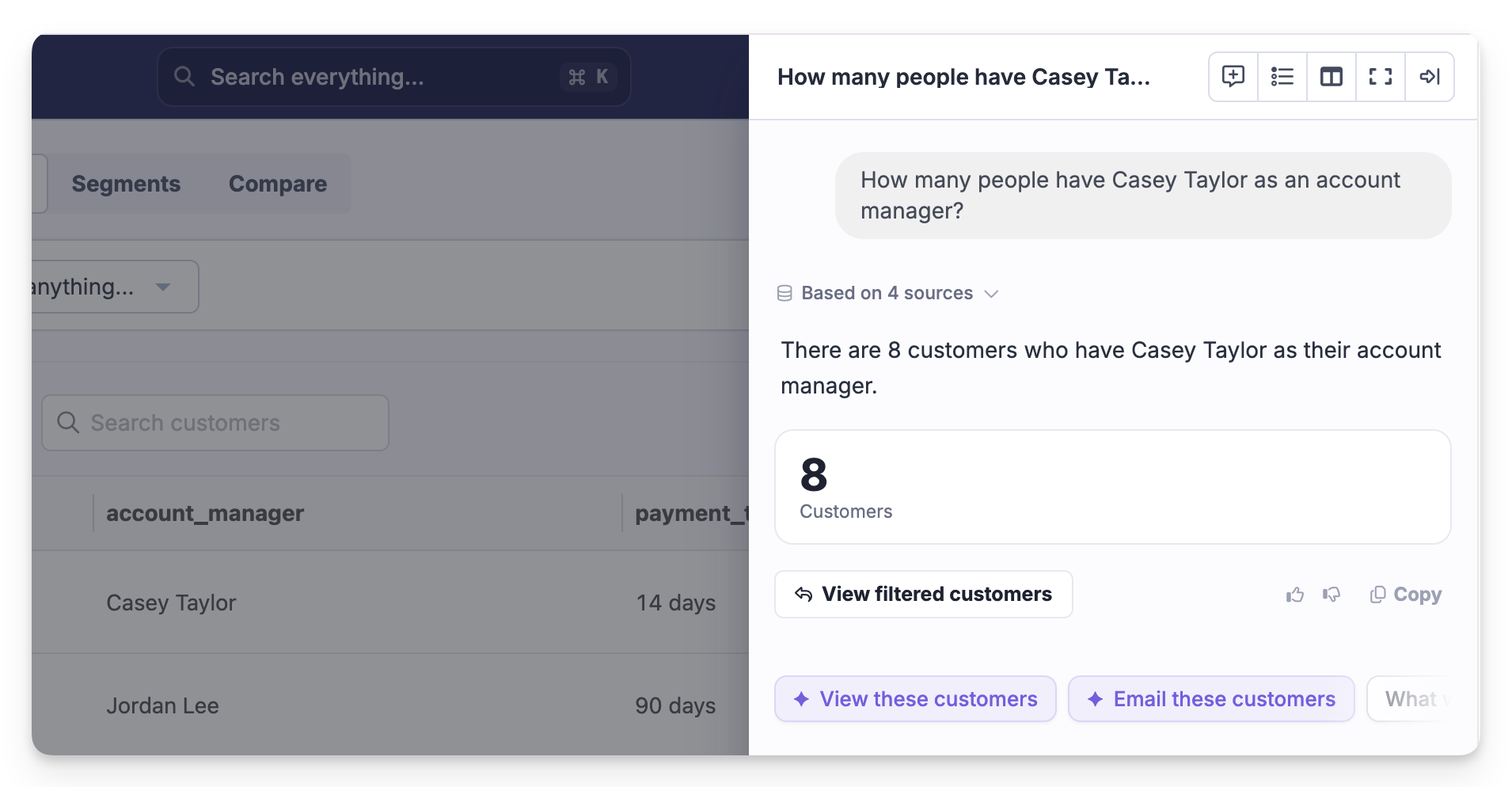The image size is (1512, 787).
Task: Collapse the chat panel with arrow icon
Action: click(x=1430, y=77)
